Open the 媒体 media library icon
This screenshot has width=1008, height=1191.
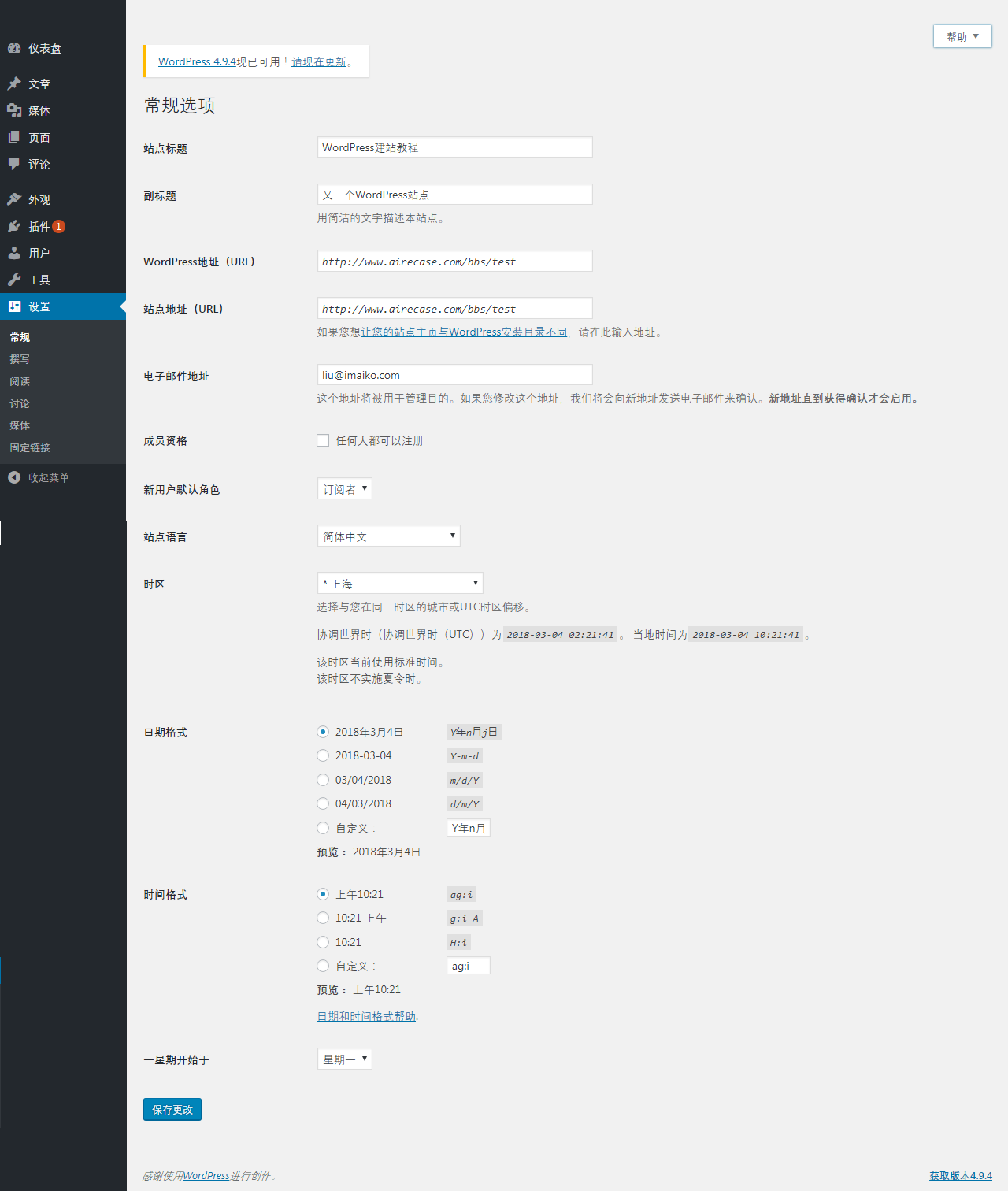click(x=14, y=110)
